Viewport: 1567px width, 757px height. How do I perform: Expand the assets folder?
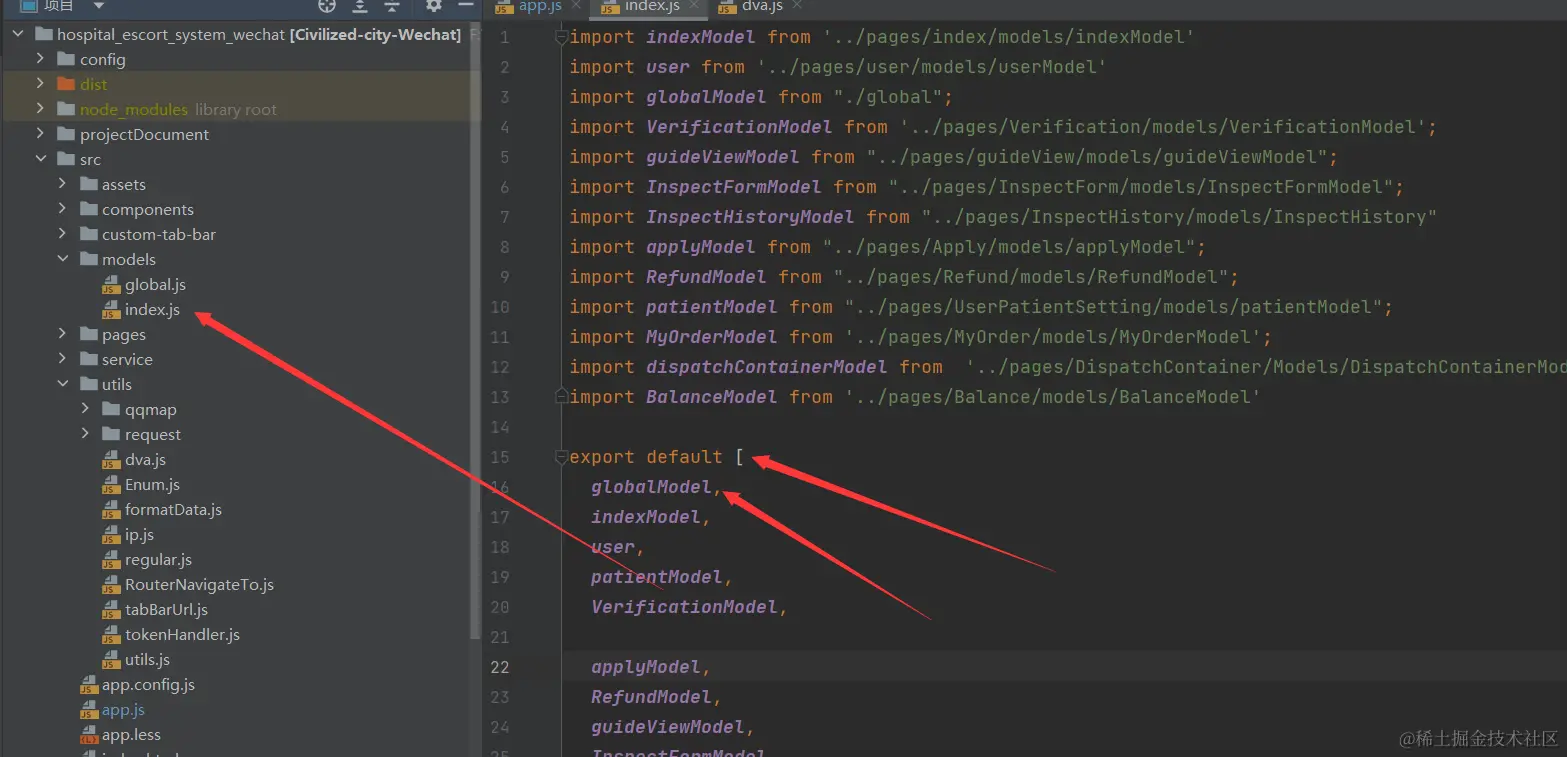[62, 184]
